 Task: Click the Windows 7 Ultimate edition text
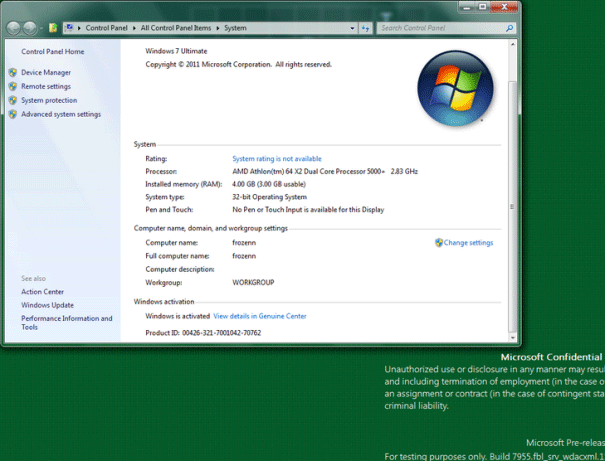tap(176, 51)
